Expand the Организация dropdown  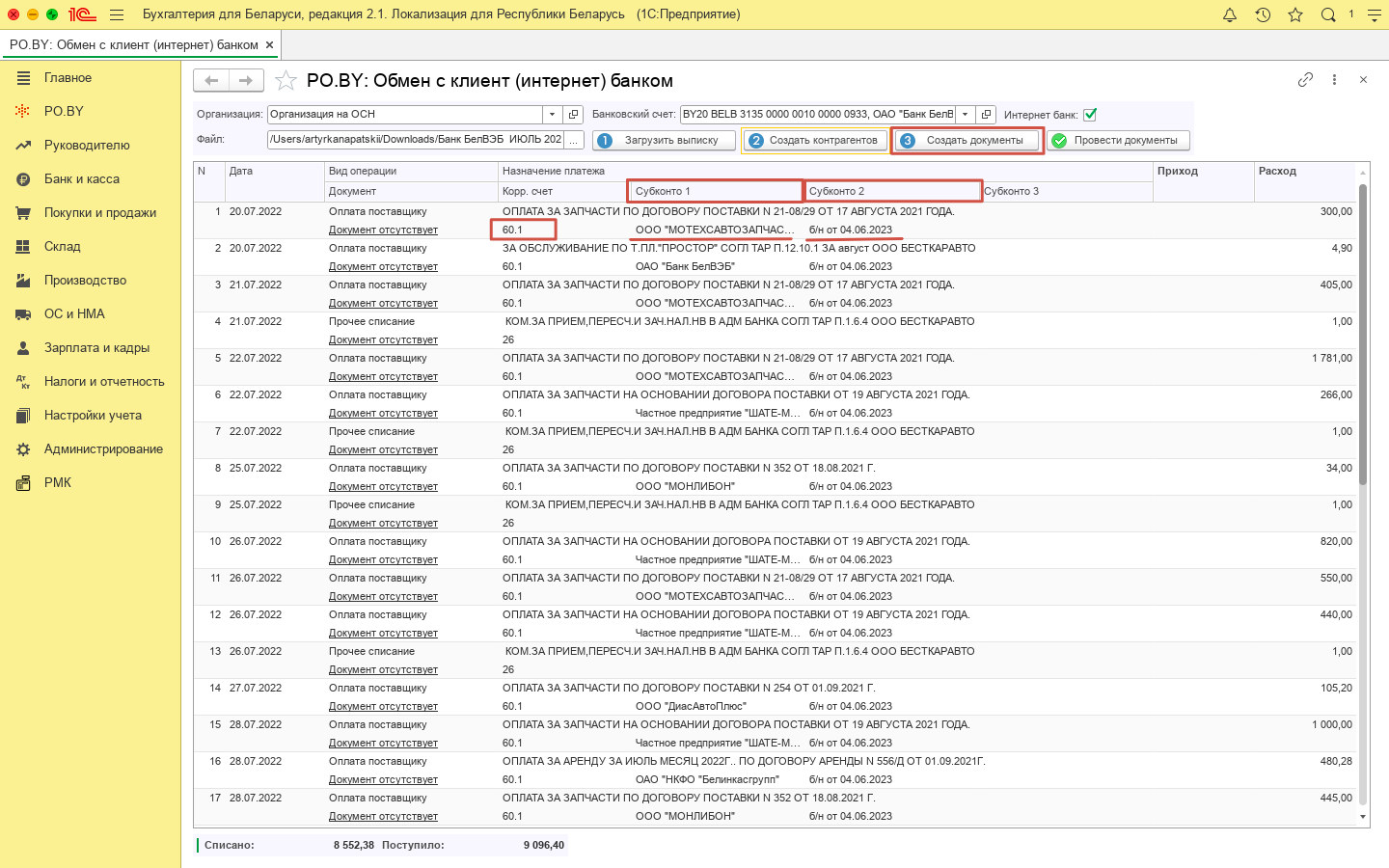pos(552,114)
